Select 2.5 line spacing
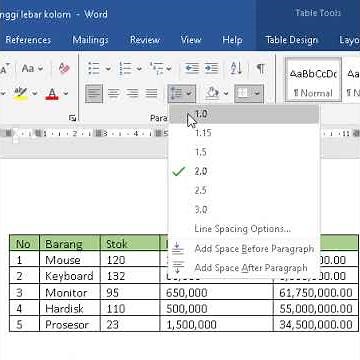 [x=244, y=191]
